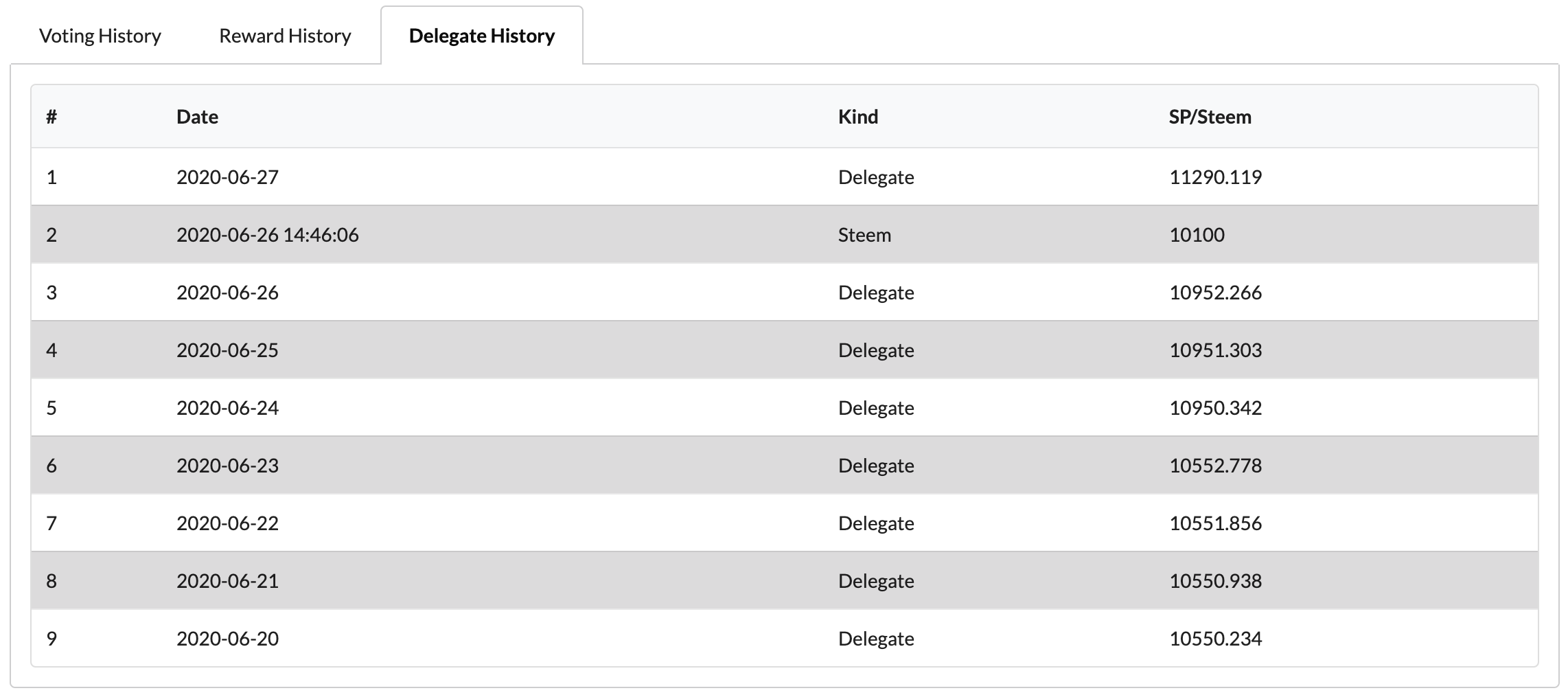Open the Voting History tab

click(100, 36)
